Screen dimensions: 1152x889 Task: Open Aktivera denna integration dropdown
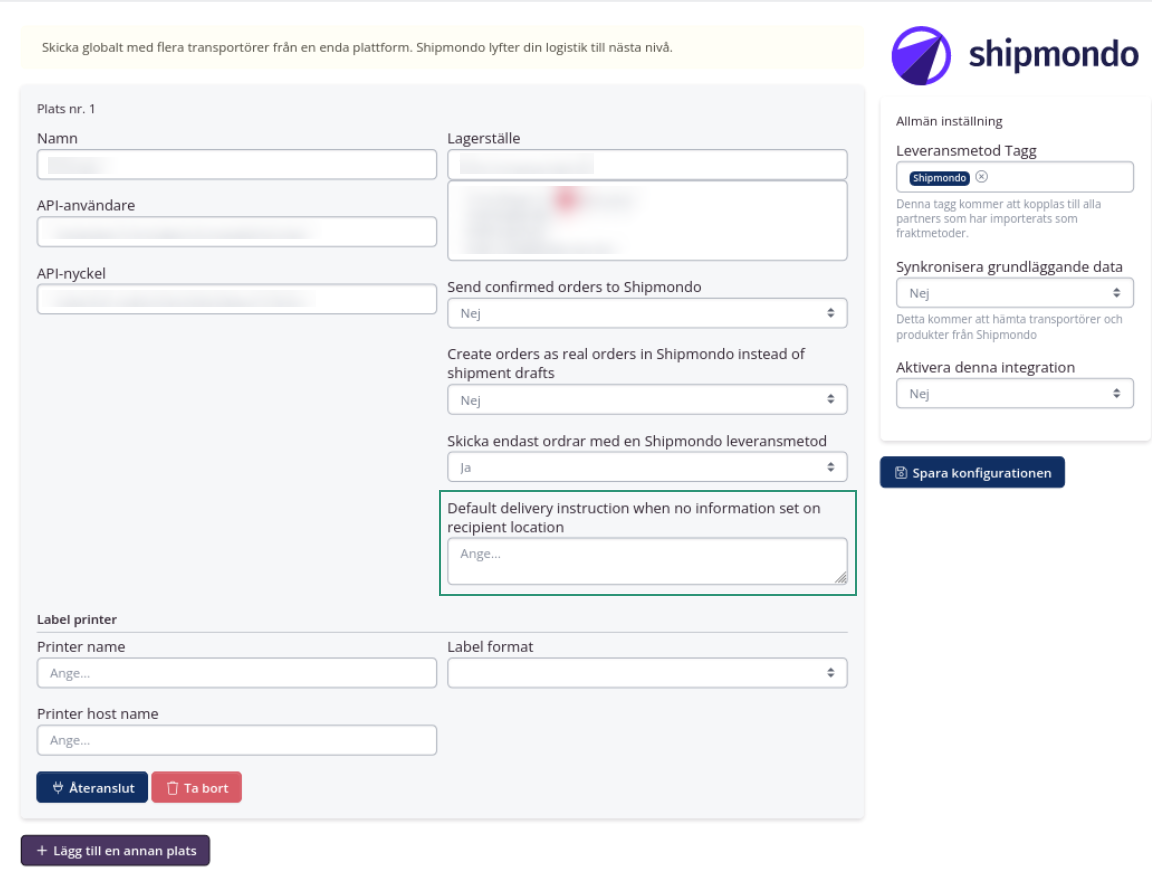coord(1014,394)
